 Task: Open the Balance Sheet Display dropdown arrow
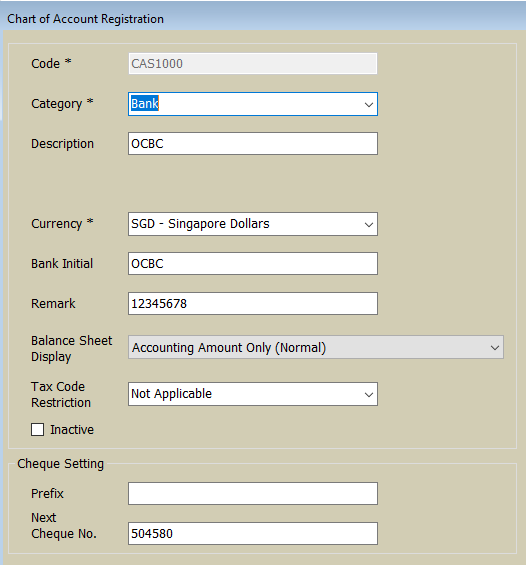(495, 348)
